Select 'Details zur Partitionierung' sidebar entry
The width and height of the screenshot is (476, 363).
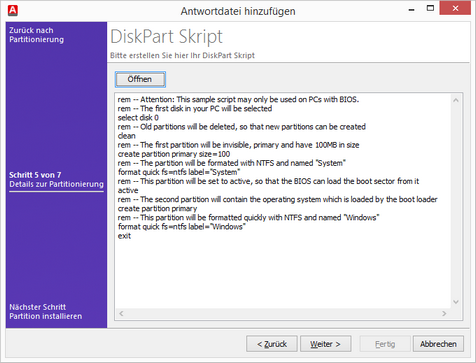point(56,184)
